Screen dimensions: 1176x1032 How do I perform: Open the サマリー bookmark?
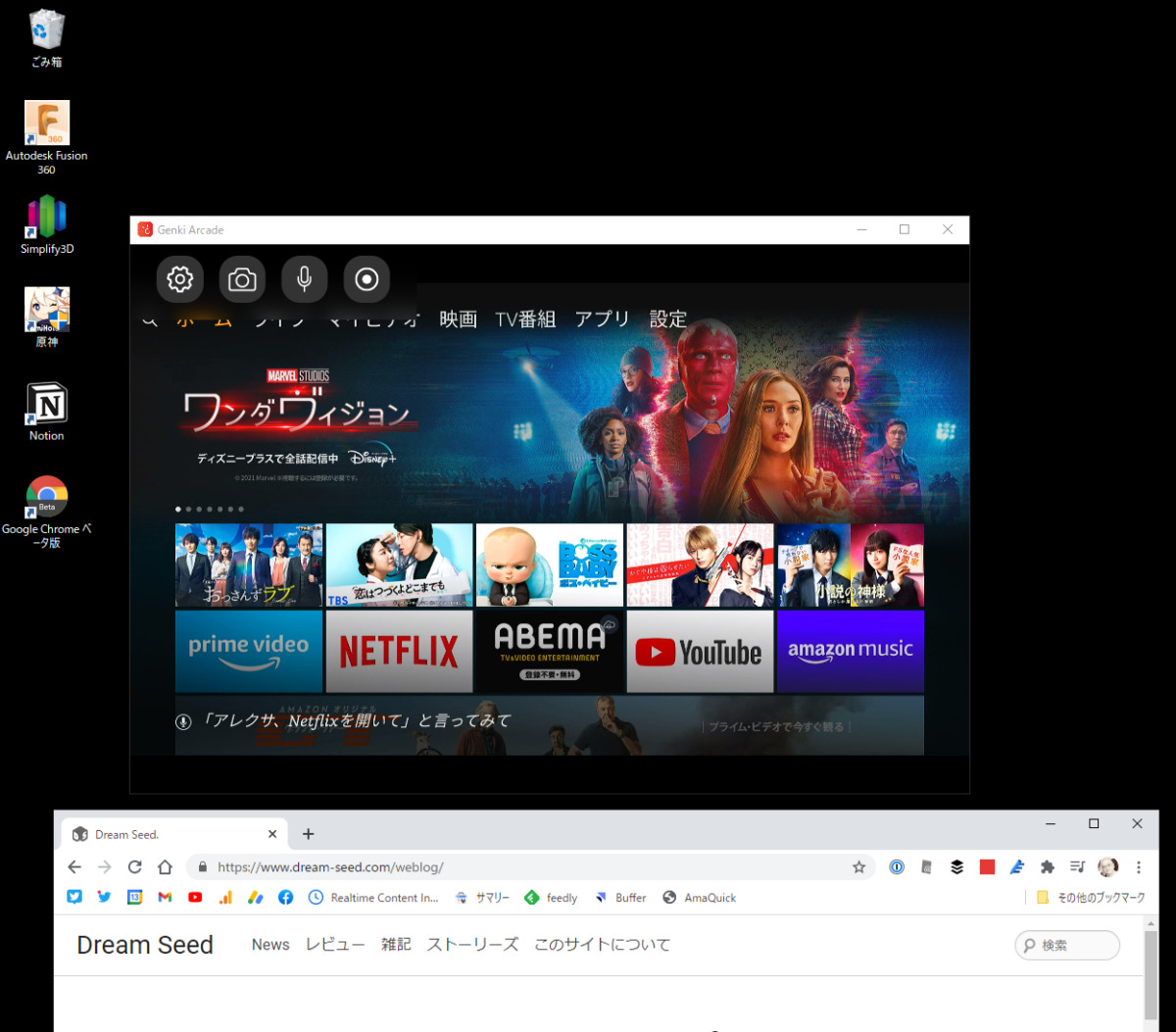[x=482, y=898]
